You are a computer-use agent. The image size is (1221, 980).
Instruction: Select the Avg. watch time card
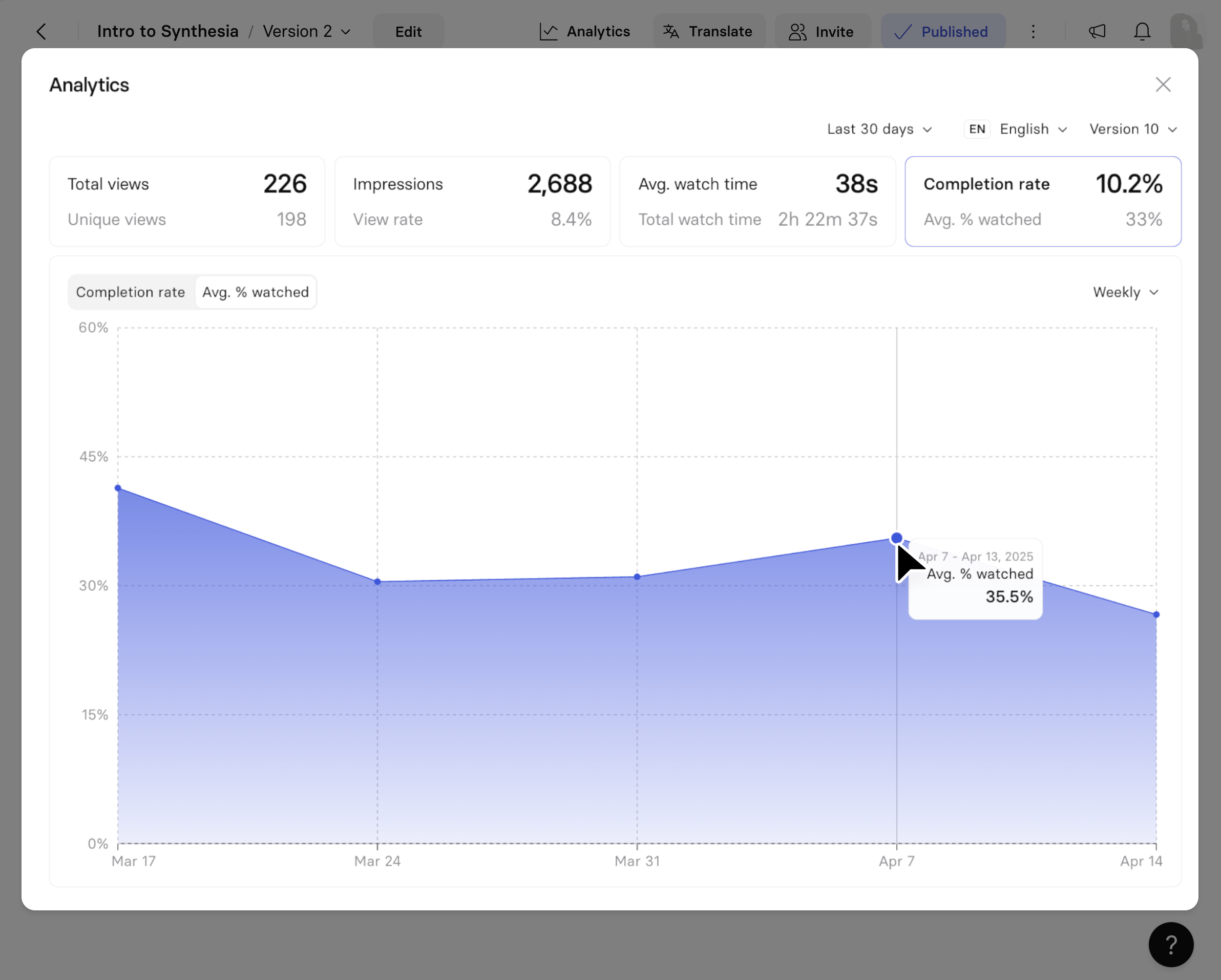[x=757, y=201]
